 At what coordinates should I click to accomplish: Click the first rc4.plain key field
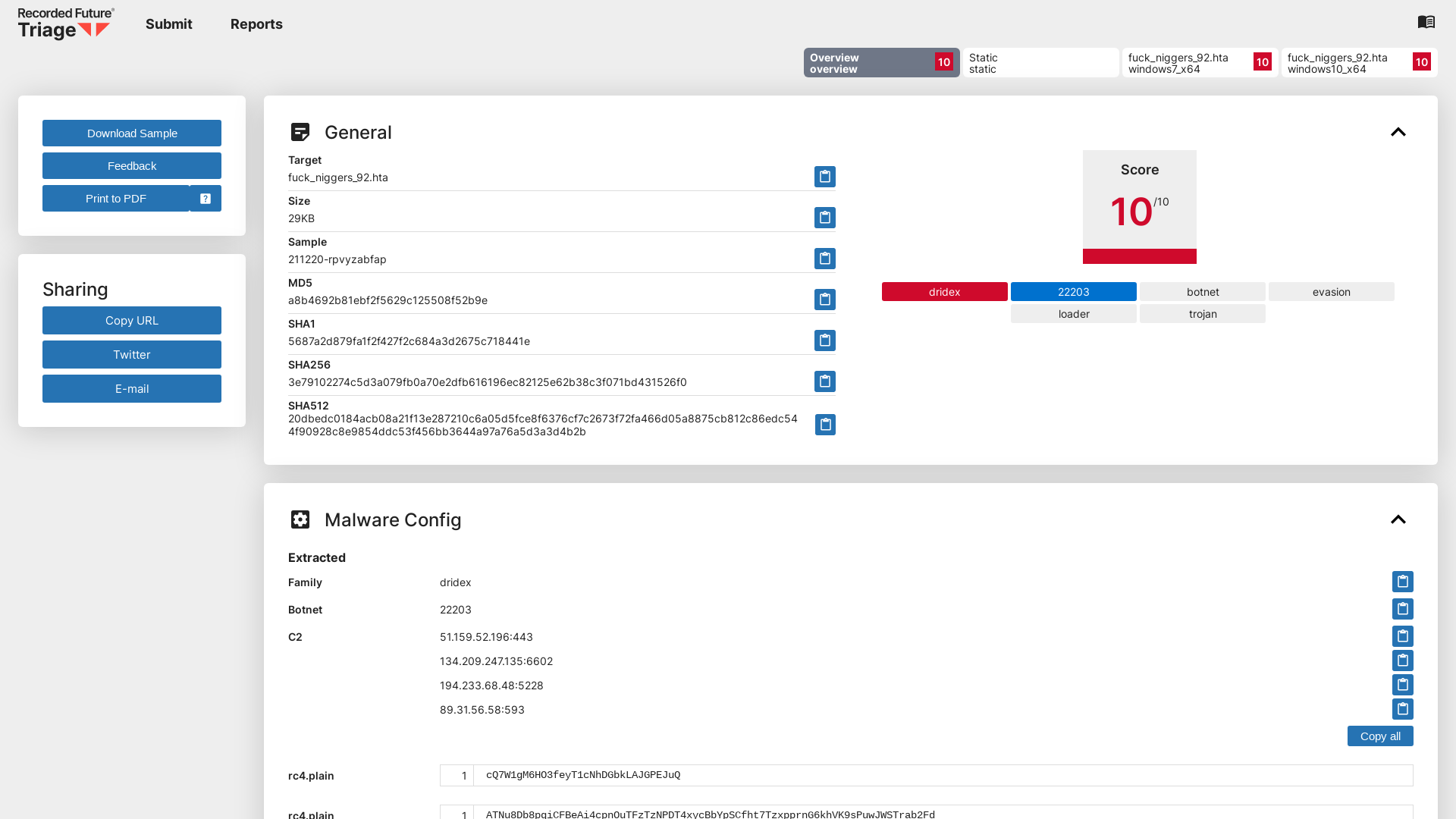pos(927,775)
